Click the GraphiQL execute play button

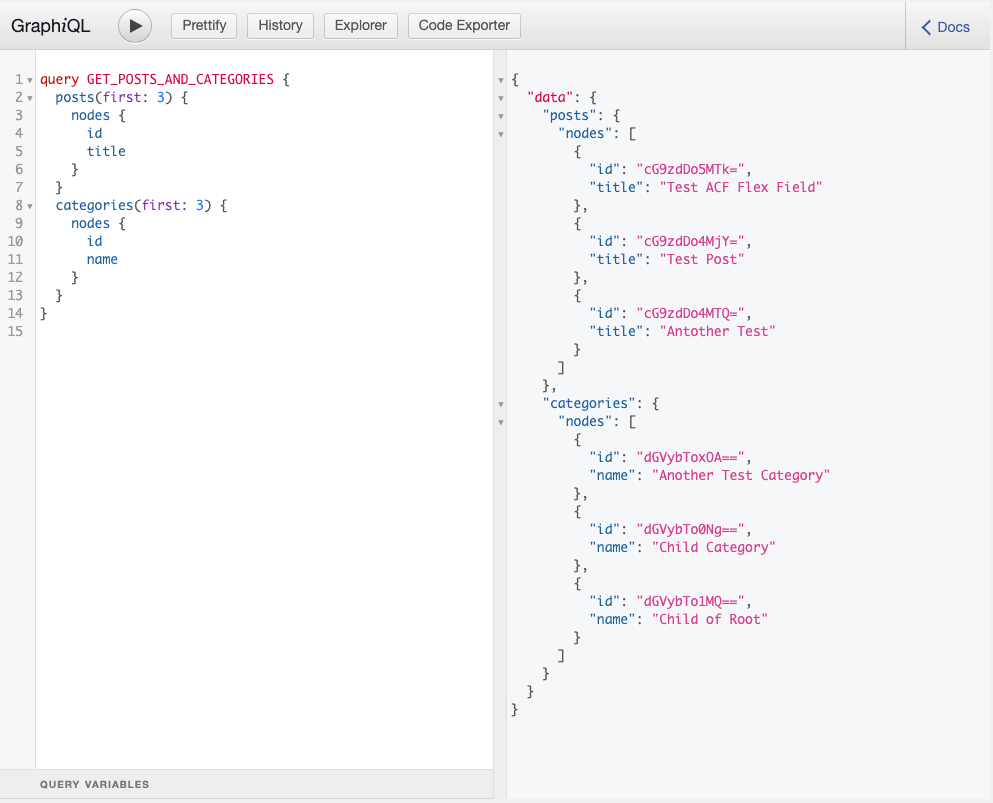click(135, 26)
